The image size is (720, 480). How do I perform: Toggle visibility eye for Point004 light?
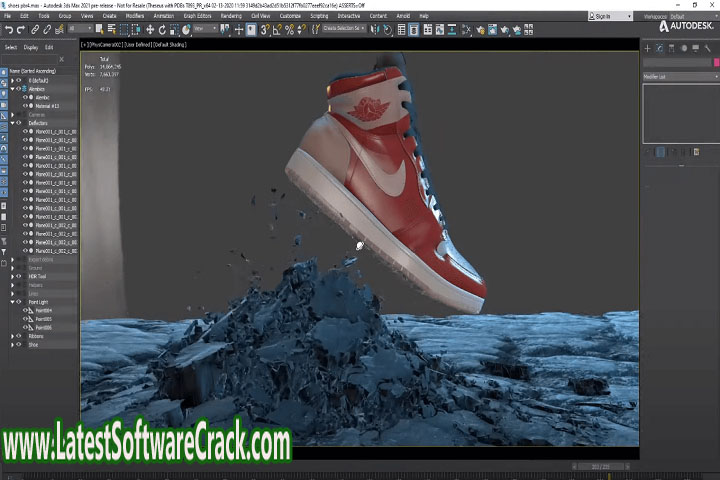click(26, 310)
